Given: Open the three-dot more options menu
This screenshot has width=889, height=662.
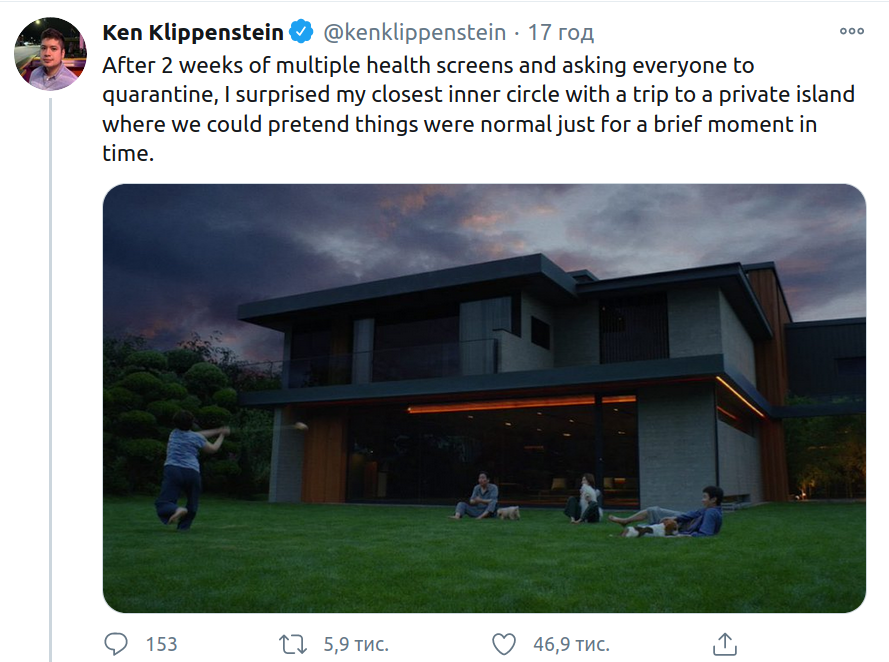Looking at the screenshot, I should click(x=851, y=32).
